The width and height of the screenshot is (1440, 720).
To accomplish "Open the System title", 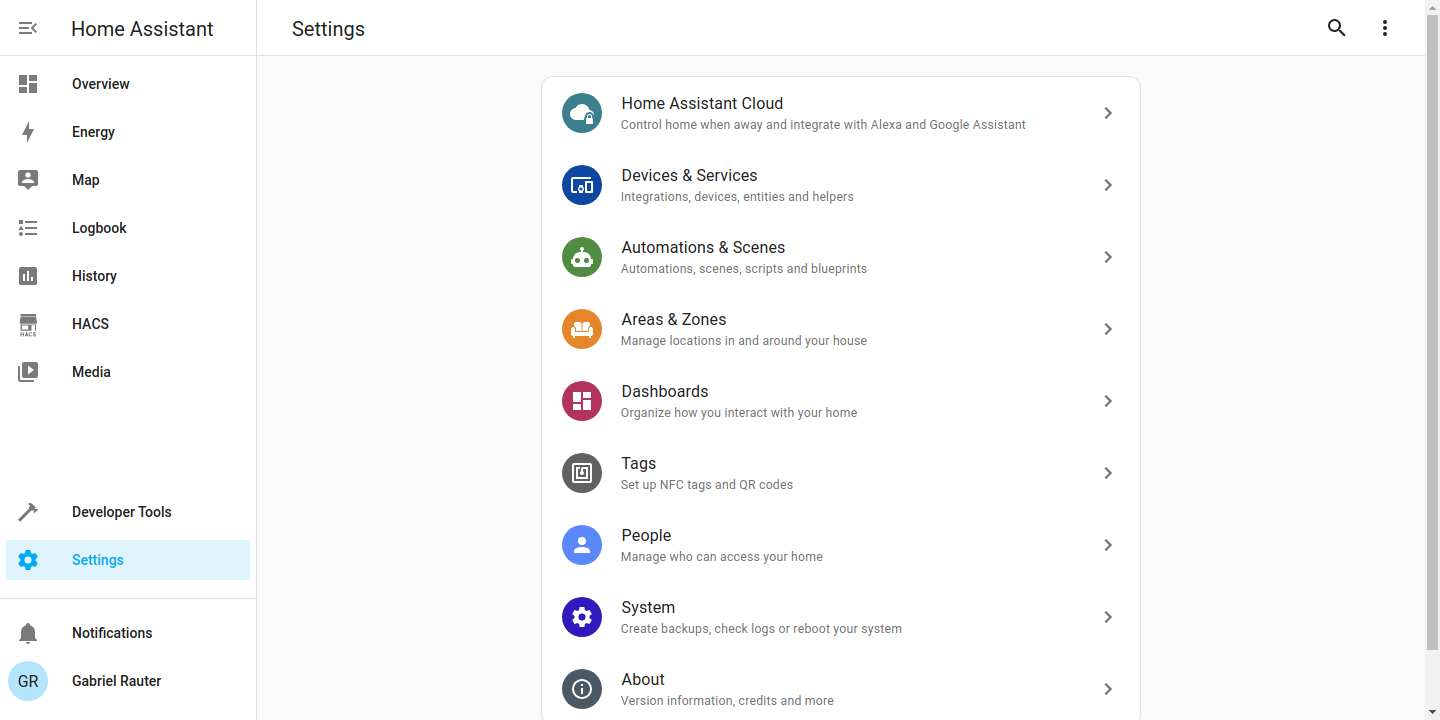I will [648, 608].
